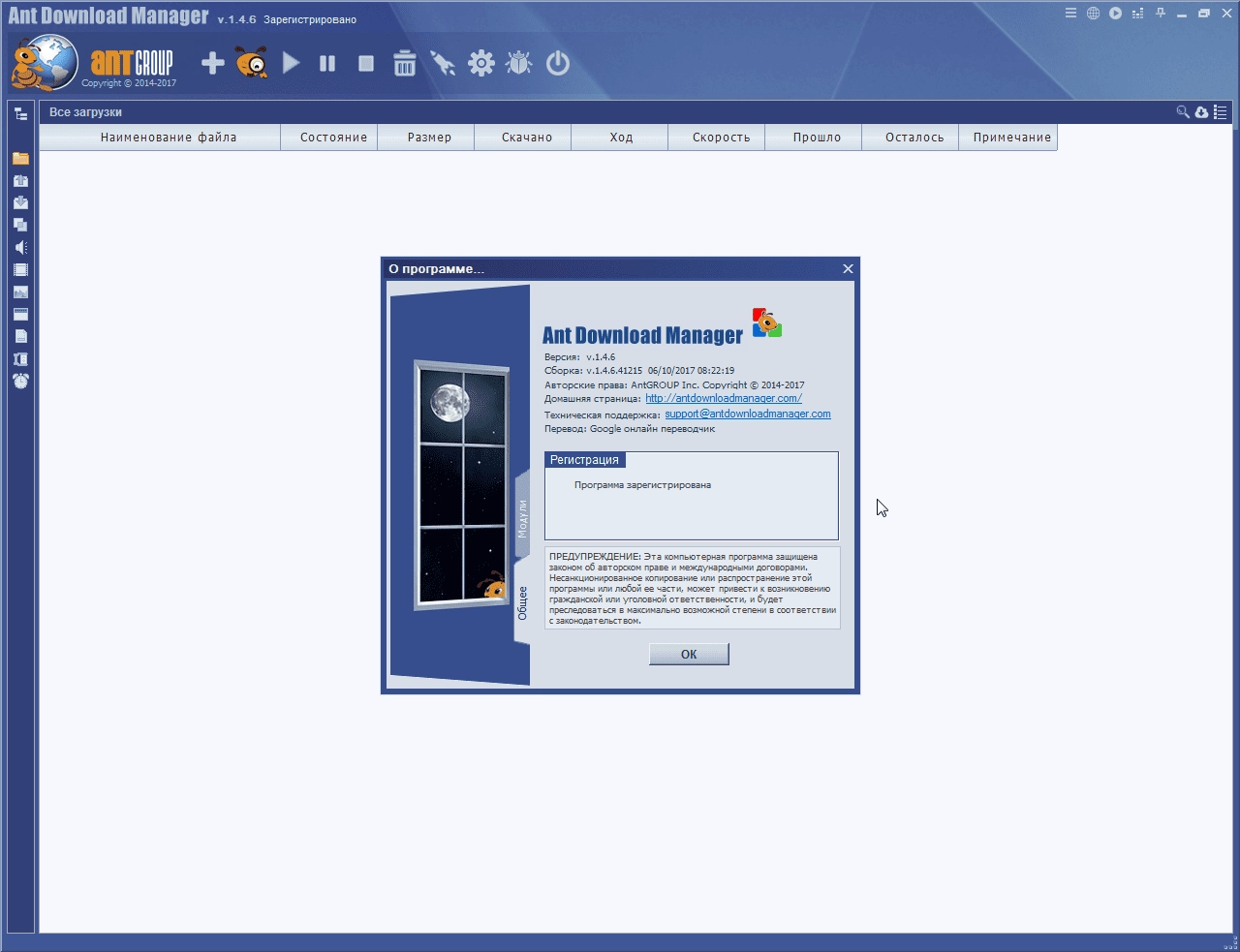The image size is (1240, 952).
Task: Click the rocket icon in the toolbar
Action: (443, 64)
